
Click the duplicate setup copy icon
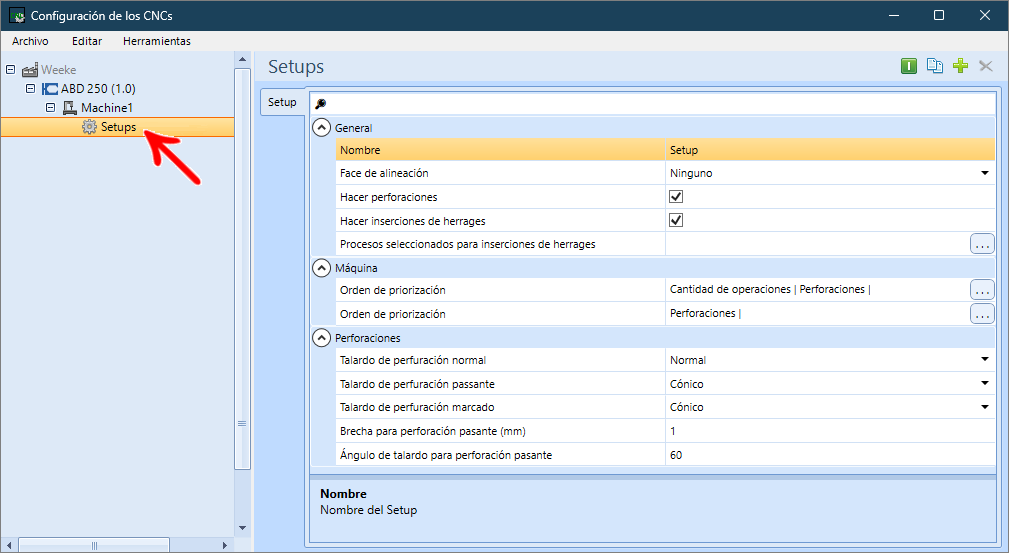934,66
